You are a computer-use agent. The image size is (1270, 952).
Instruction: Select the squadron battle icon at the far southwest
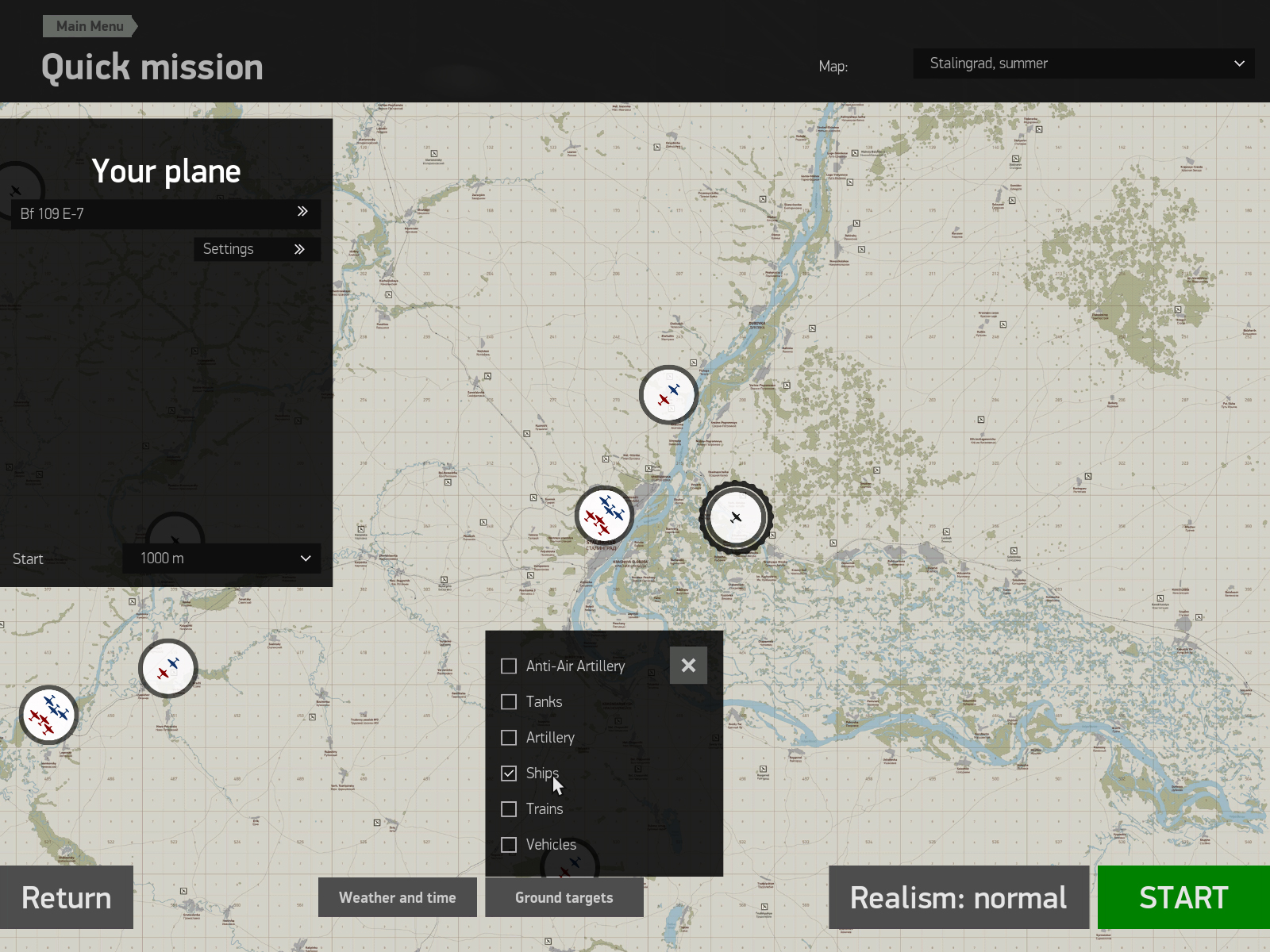point(49,715)
